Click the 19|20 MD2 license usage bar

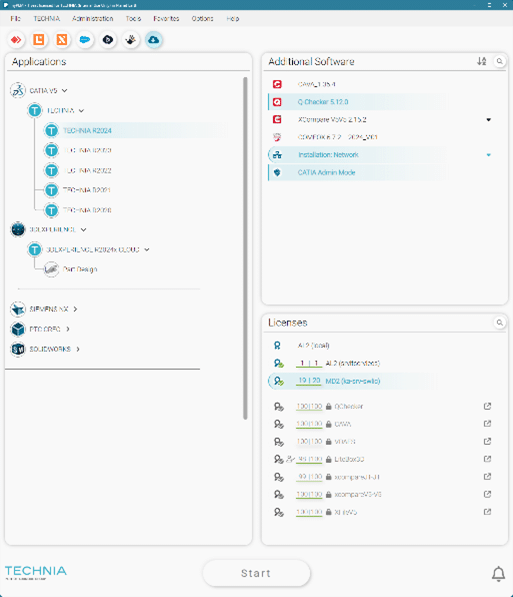tap(309, 381)
